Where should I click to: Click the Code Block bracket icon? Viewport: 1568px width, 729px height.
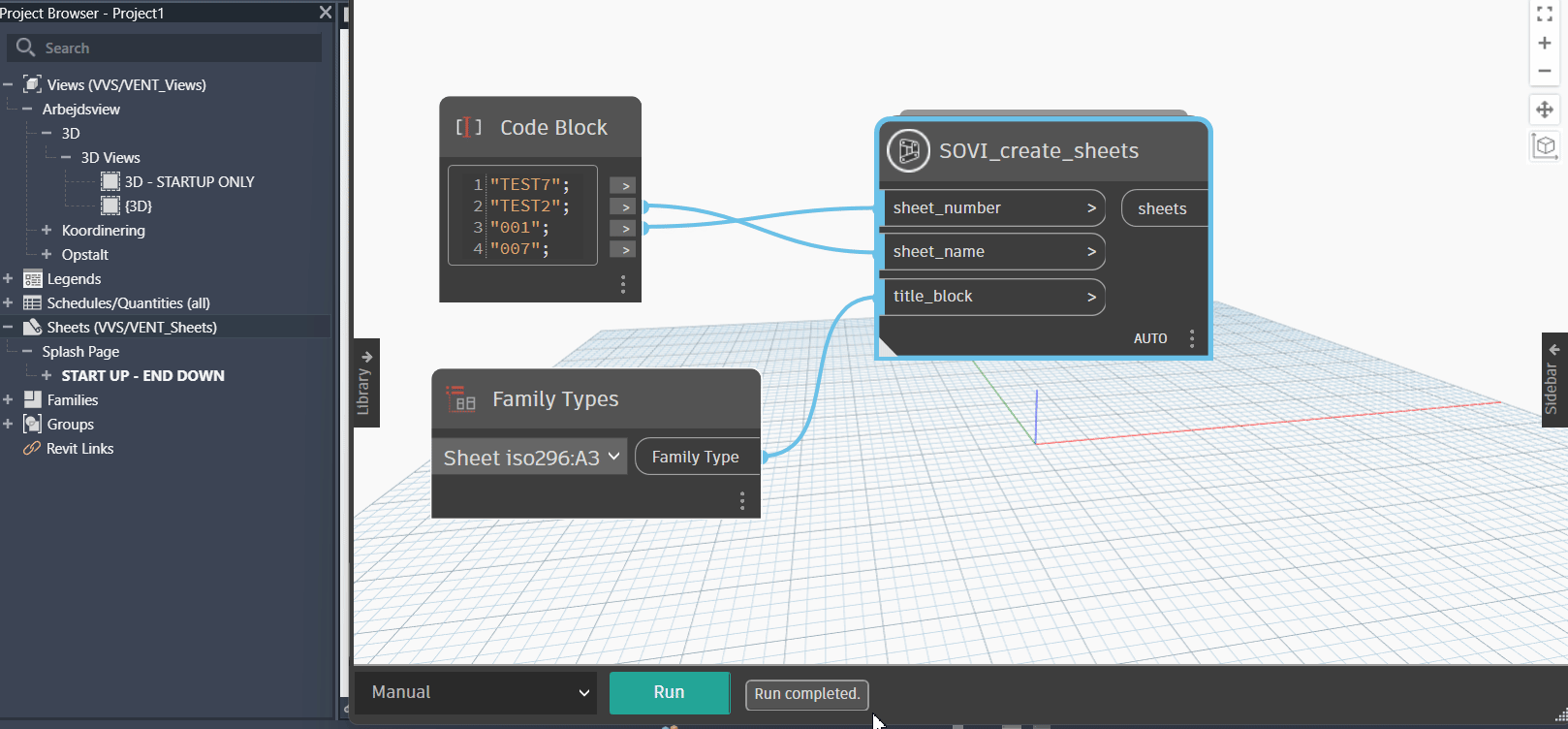click(x=468, y=127)
